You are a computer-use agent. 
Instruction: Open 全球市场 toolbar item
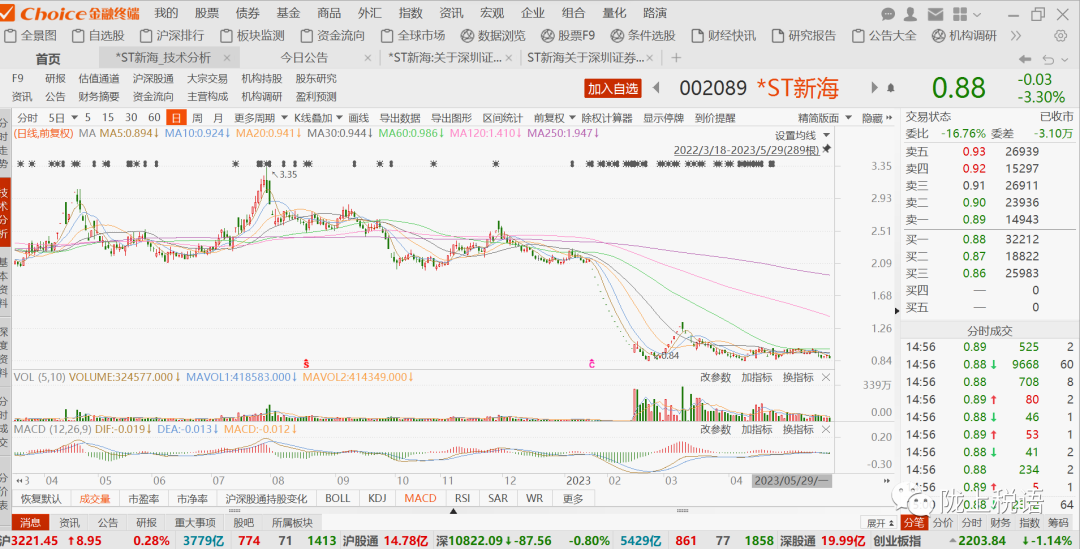click(x=413, y=35)
